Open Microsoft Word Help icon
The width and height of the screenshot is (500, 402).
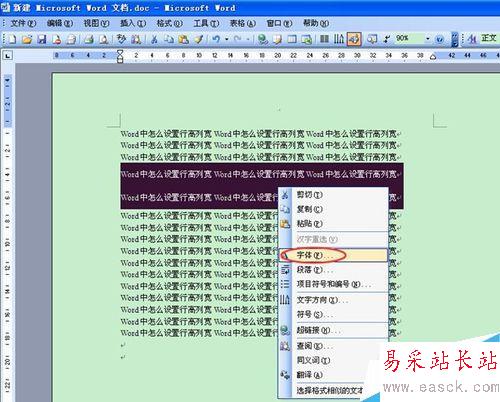[x=440, y=39]
